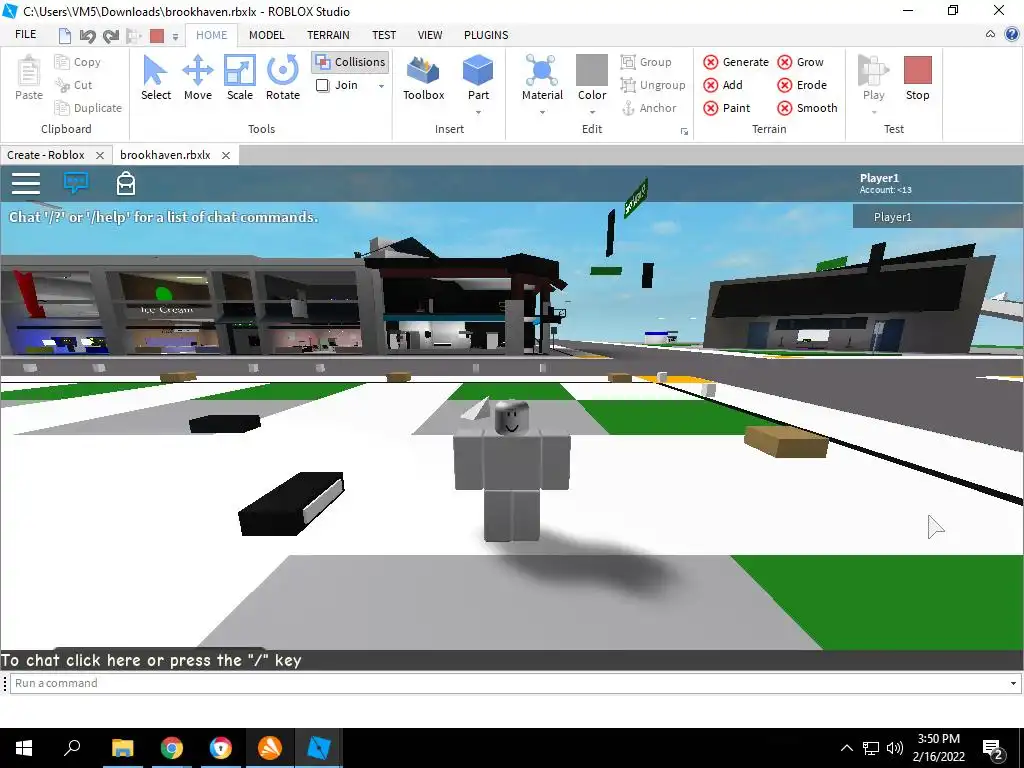Switch to the MODEL ribbon tab
The height and width of the screenshot is (768, 1024).
[266, 35]
